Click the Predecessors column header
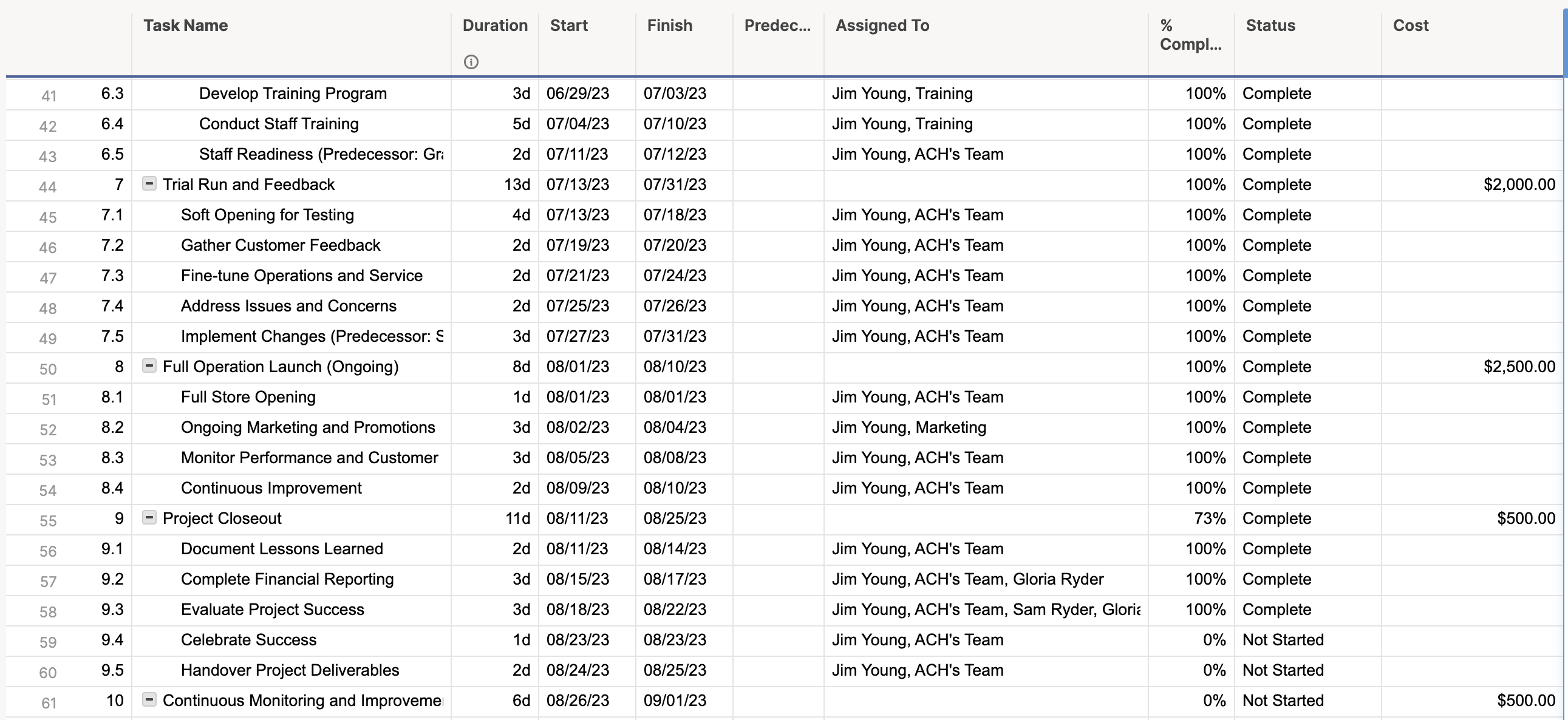The height and width of the screenshot is (720, 1568). coord(777,25)
